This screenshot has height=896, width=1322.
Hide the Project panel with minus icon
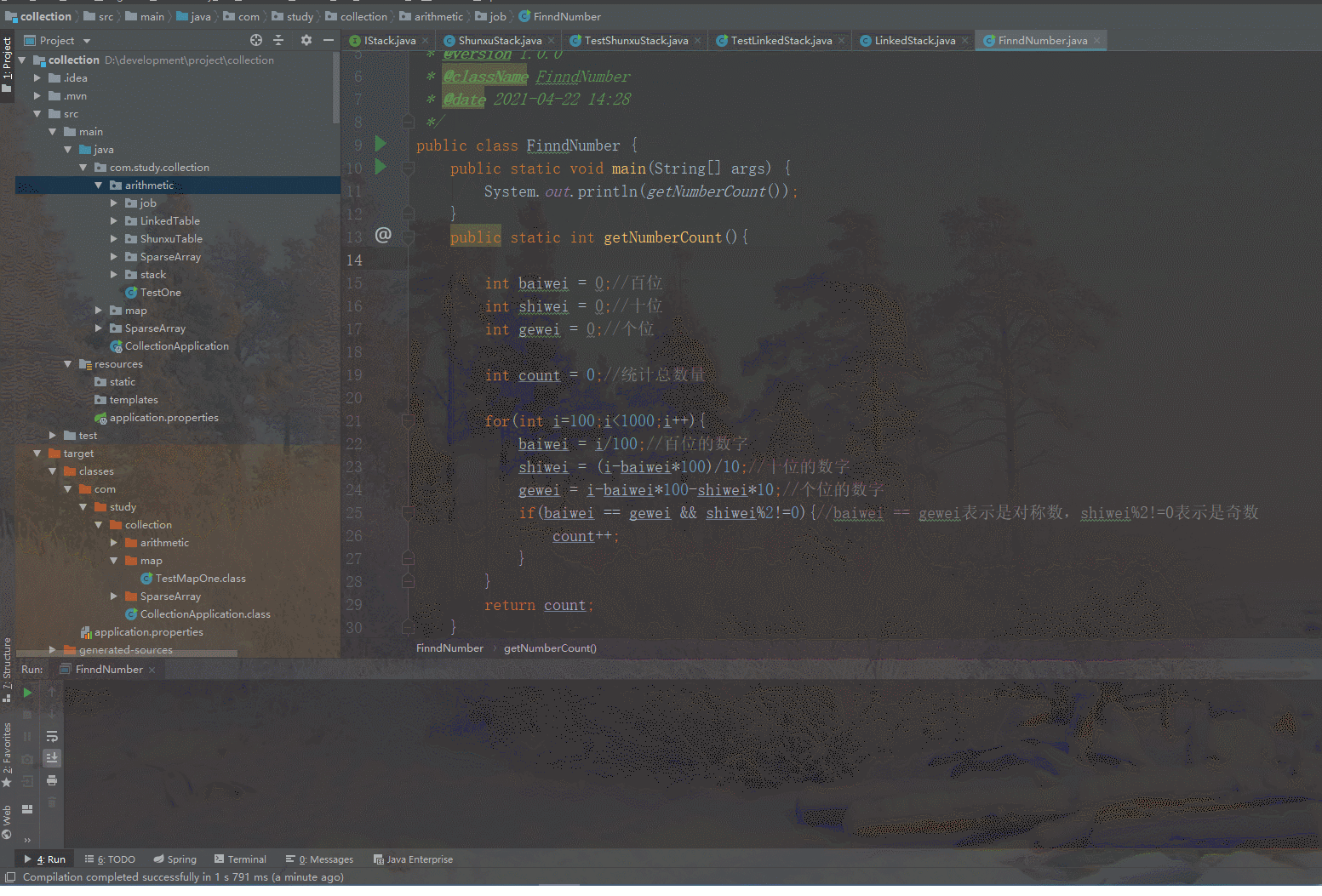pos(329,40)
